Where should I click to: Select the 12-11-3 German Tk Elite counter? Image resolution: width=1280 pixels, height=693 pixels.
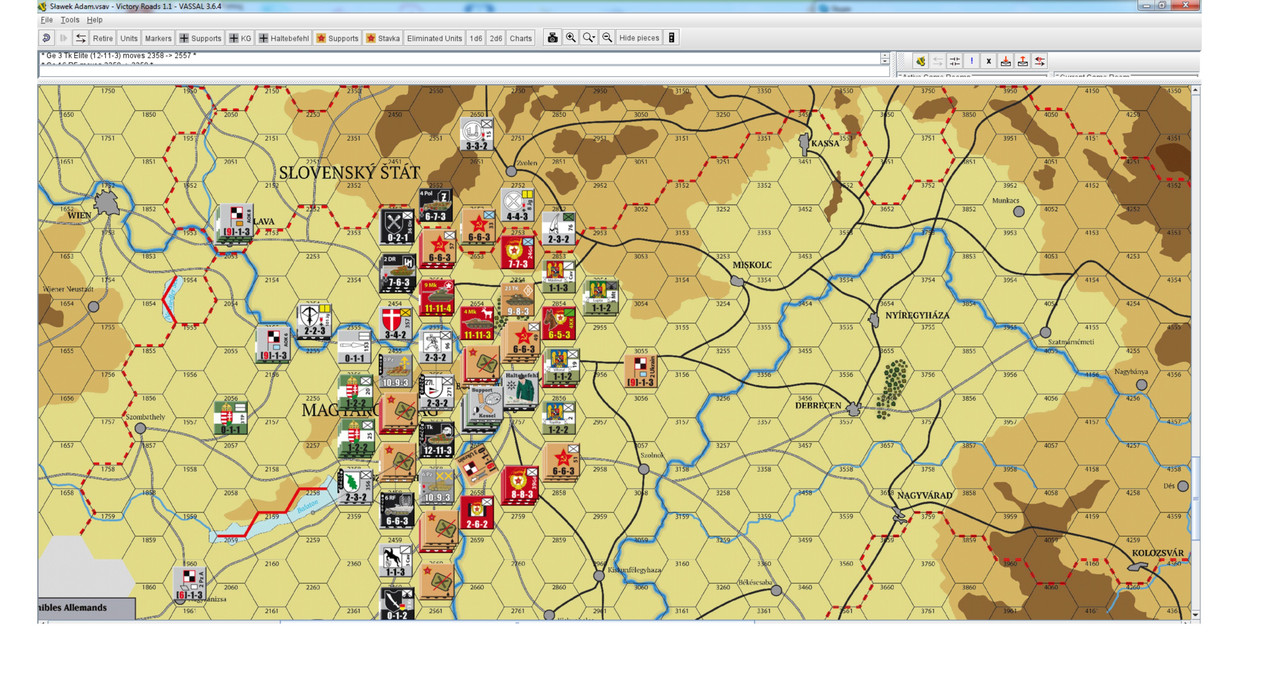(x=439, y=437)
